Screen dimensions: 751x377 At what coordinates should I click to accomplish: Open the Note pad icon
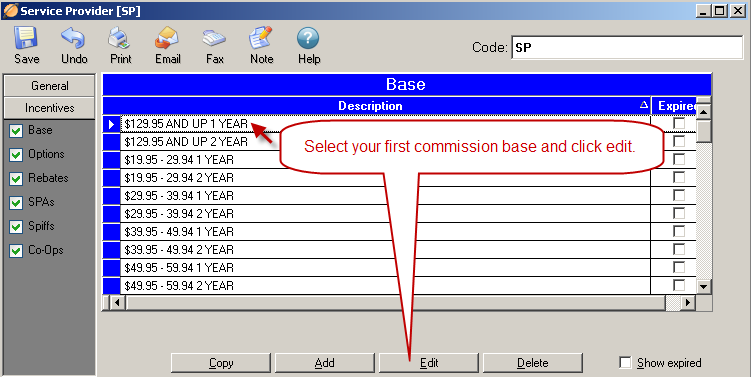point(261,38)
